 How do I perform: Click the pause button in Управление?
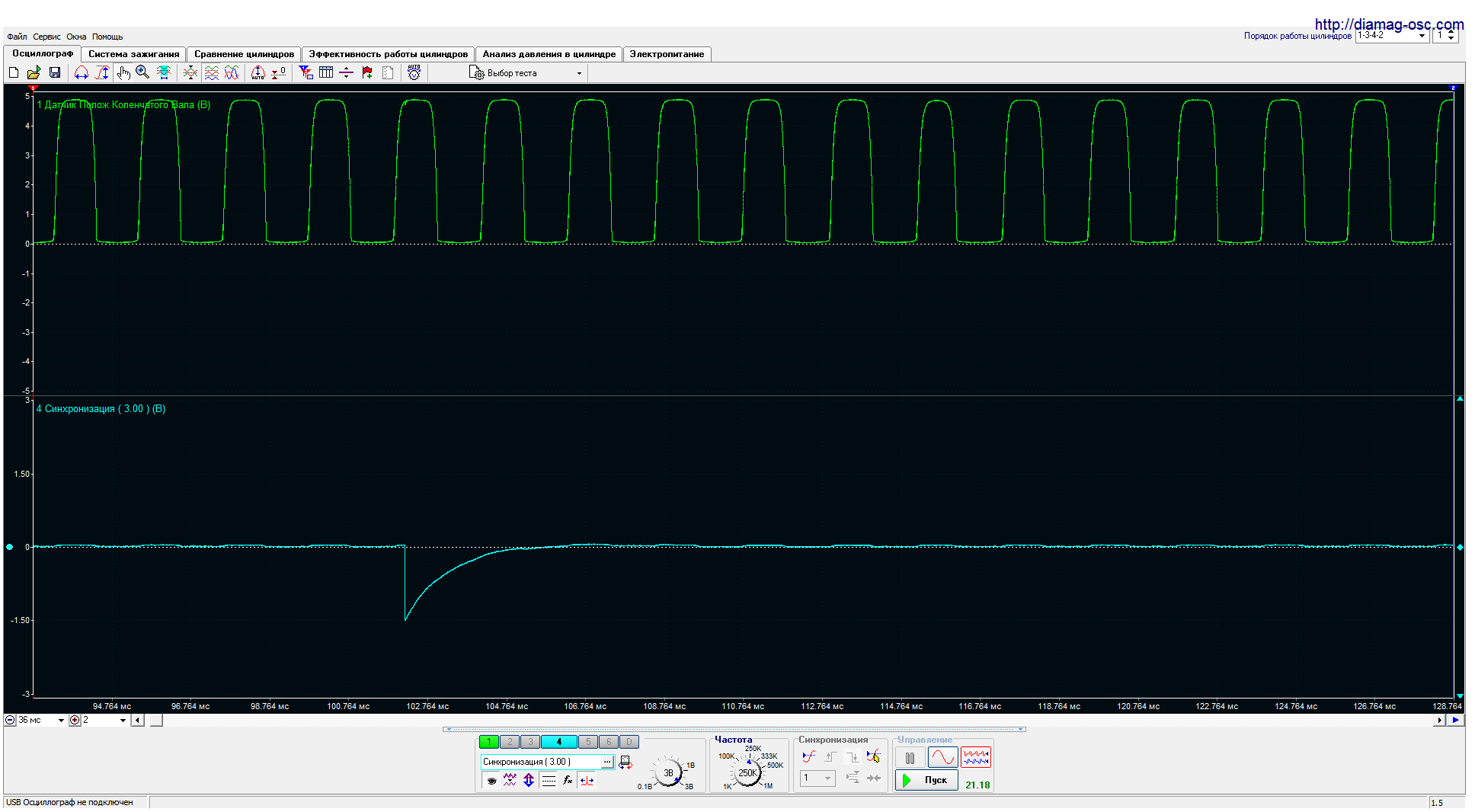coord(910,758)
